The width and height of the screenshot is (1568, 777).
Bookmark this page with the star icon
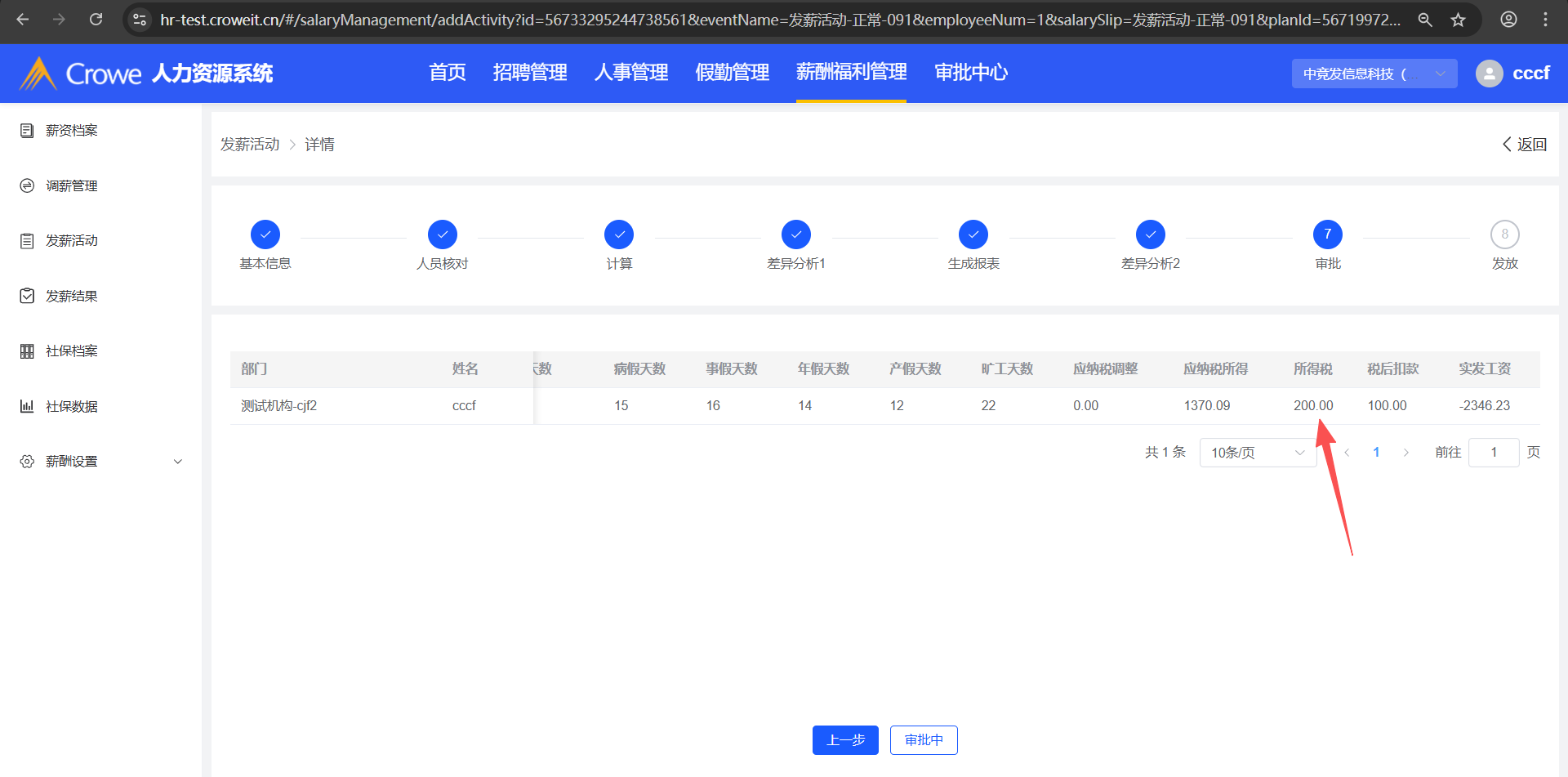(1458, 20)
